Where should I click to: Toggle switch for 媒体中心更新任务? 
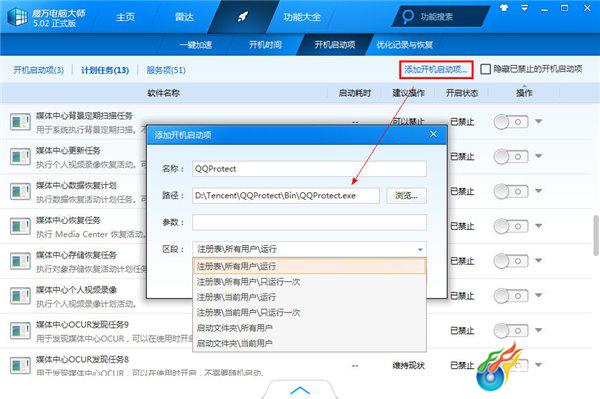[x=511, y=156]
